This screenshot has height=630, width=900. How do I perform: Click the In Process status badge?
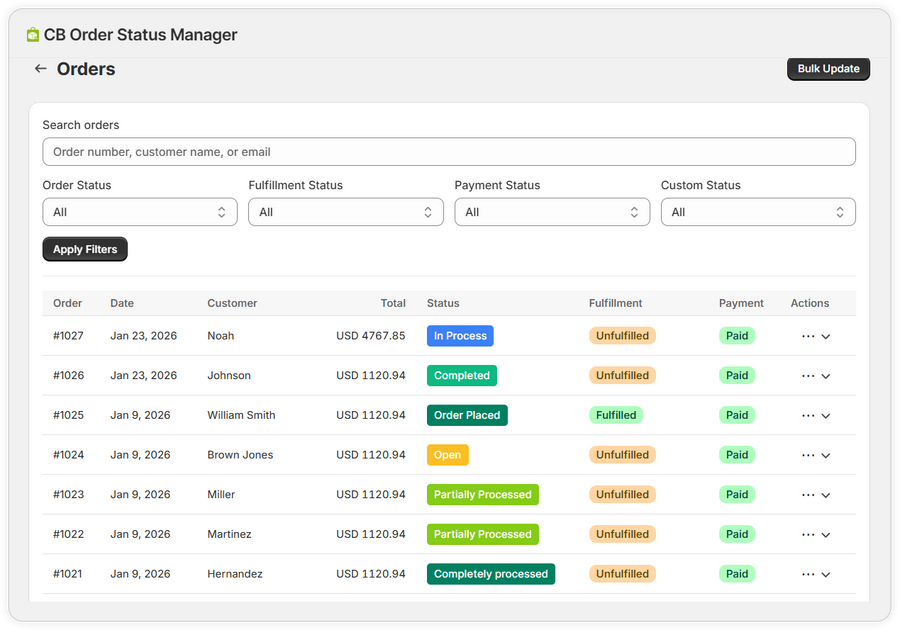click(x=460, y=336)
